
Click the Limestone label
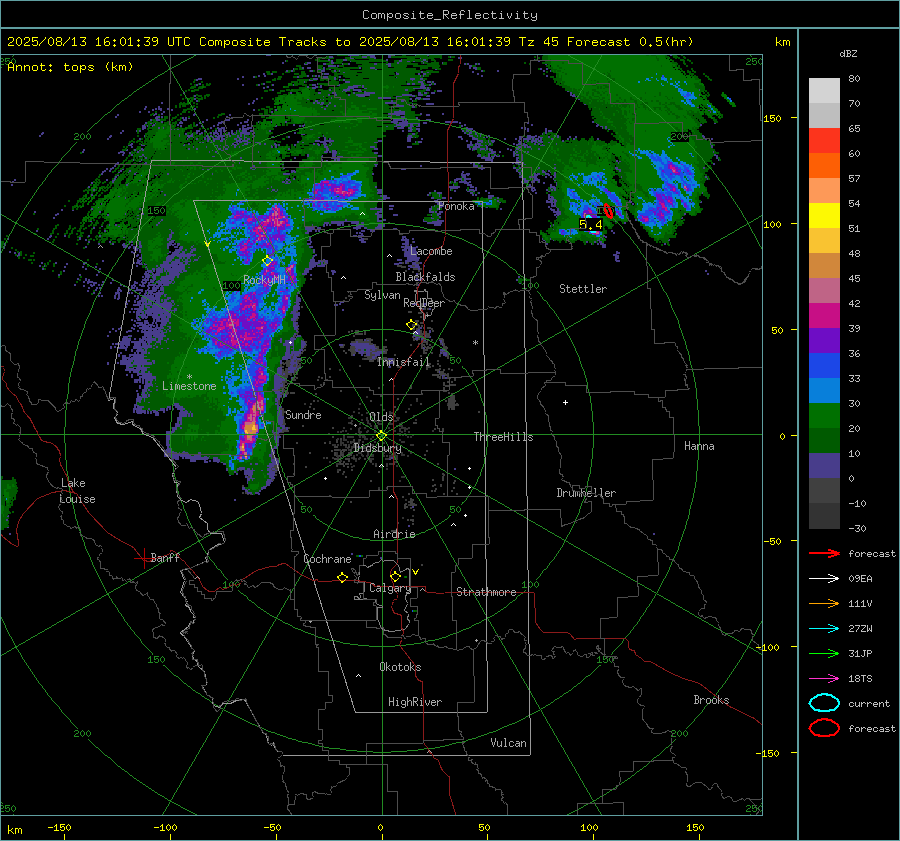point(189,386)
